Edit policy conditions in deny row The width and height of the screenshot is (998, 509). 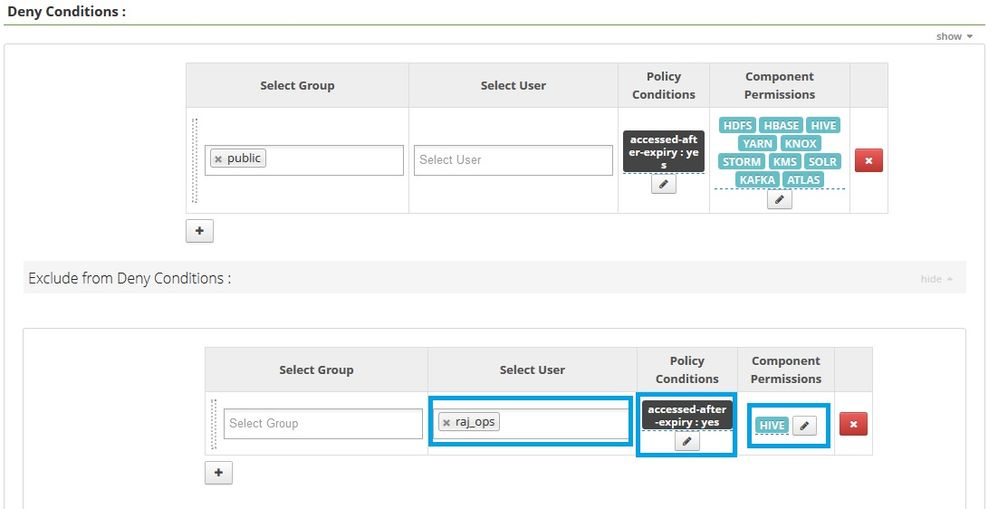coord(664,185)
